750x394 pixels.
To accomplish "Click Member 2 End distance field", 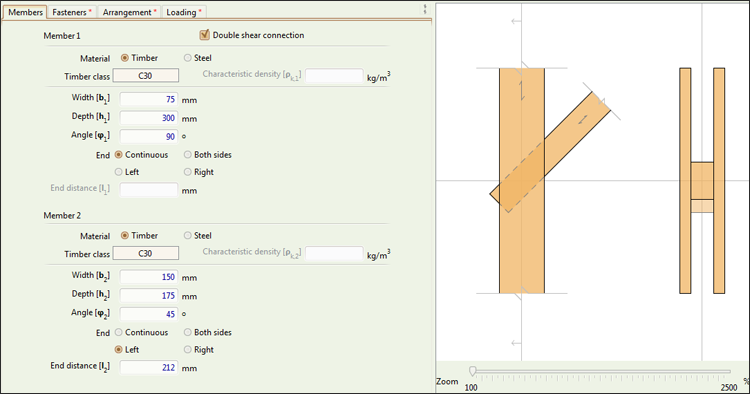I will (149, 367).
